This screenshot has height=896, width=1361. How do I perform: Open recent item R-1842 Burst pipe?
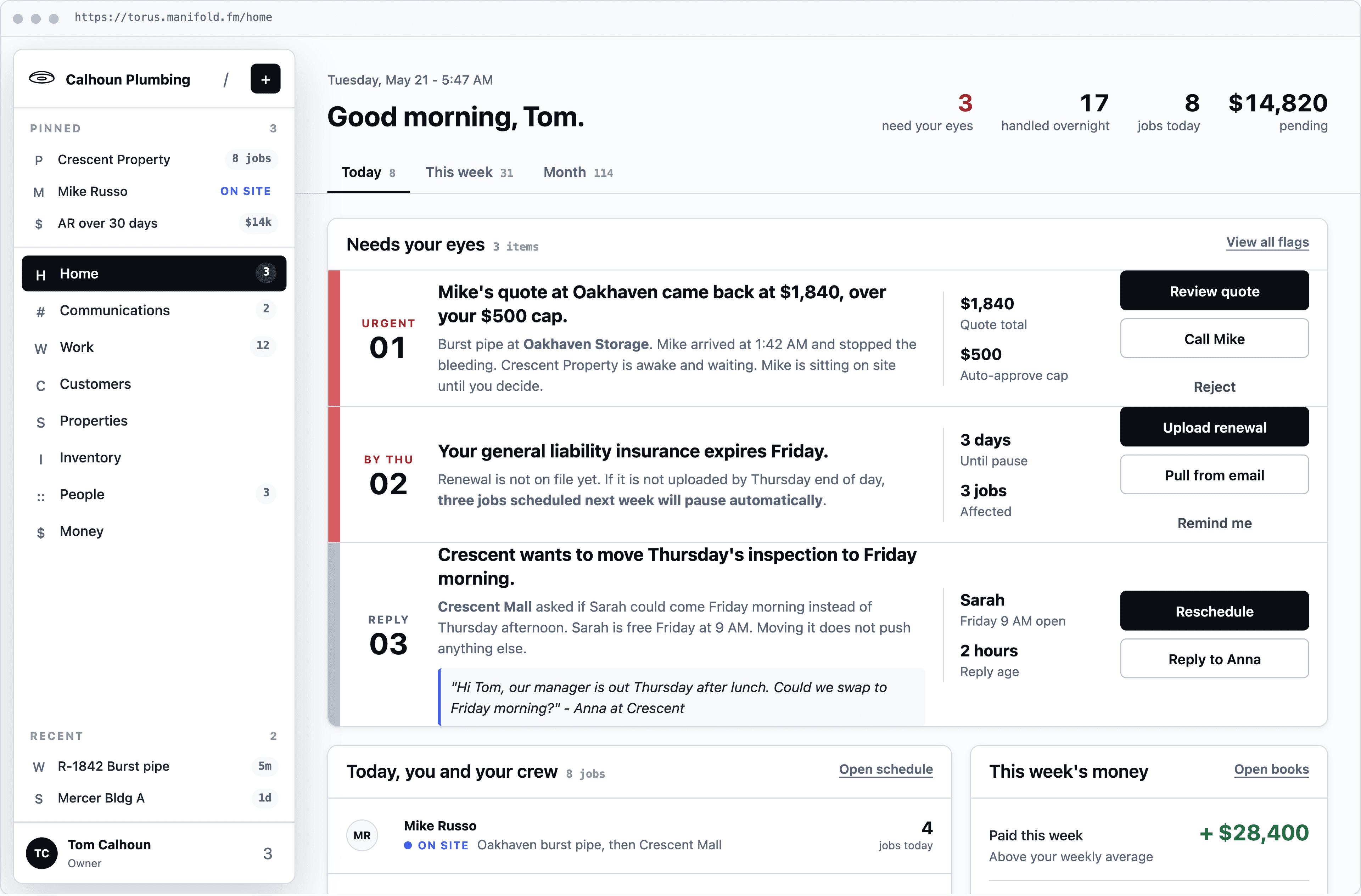(x=154, y=766)
